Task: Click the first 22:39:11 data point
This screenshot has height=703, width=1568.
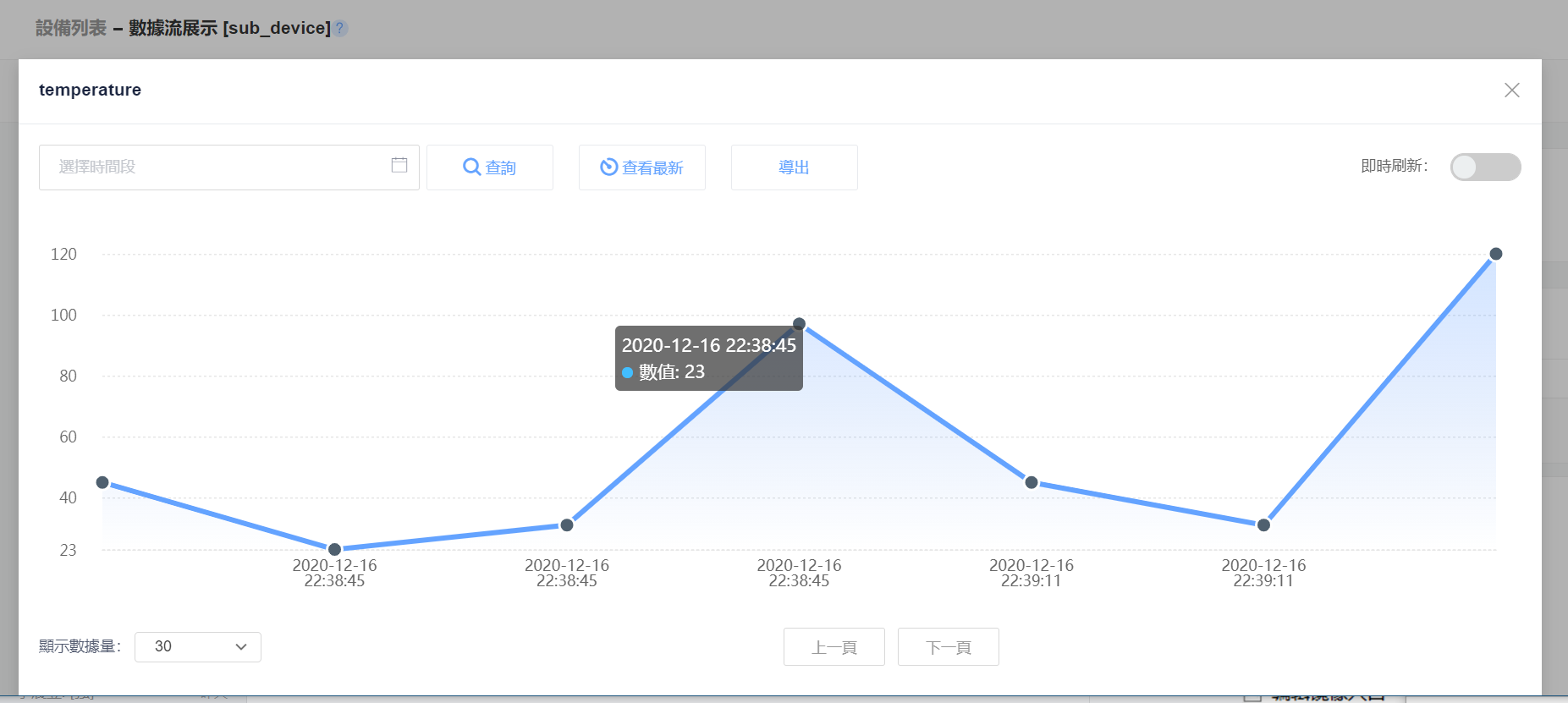Action: (x=1031, y=482)
